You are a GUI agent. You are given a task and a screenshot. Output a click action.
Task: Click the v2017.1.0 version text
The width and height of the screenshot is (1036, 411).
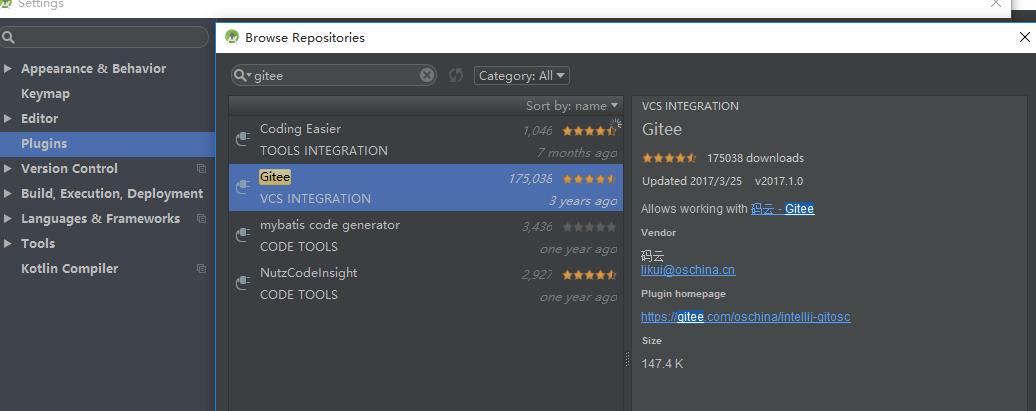tap(779, 181)
